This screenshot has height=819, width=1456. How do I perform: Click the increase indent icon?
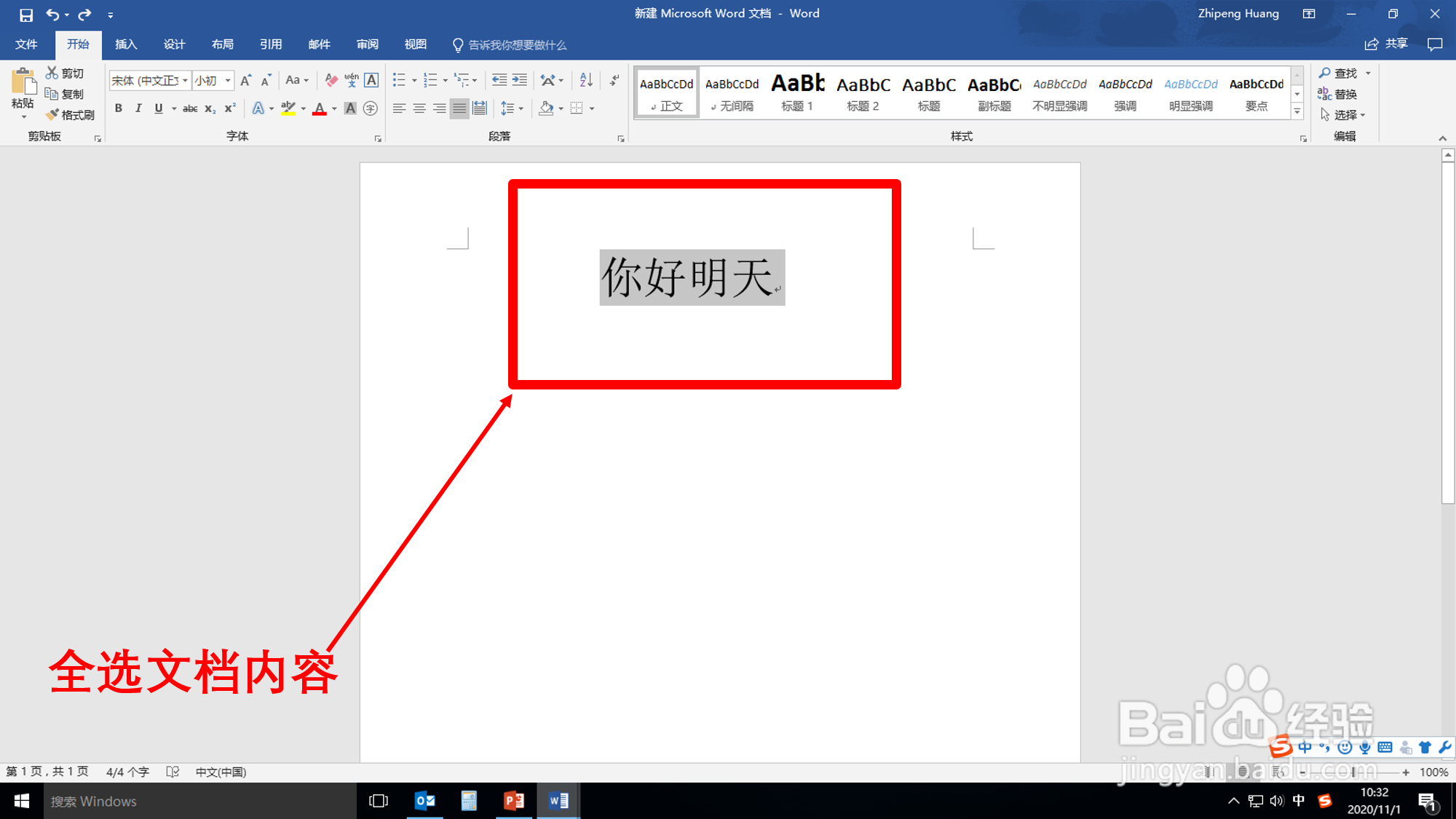520,80
